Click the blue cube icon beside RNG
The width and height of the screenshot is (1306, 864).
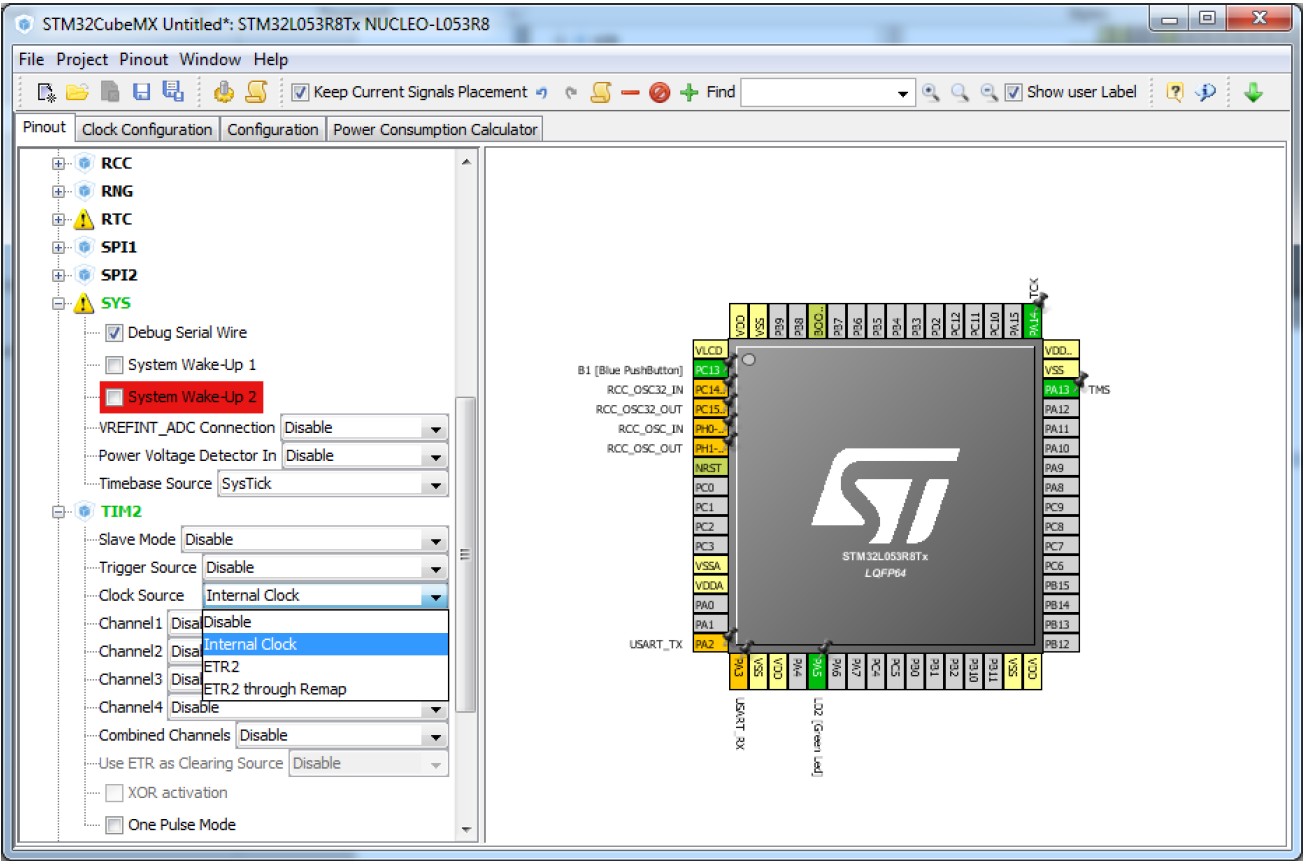coord(85,191)
